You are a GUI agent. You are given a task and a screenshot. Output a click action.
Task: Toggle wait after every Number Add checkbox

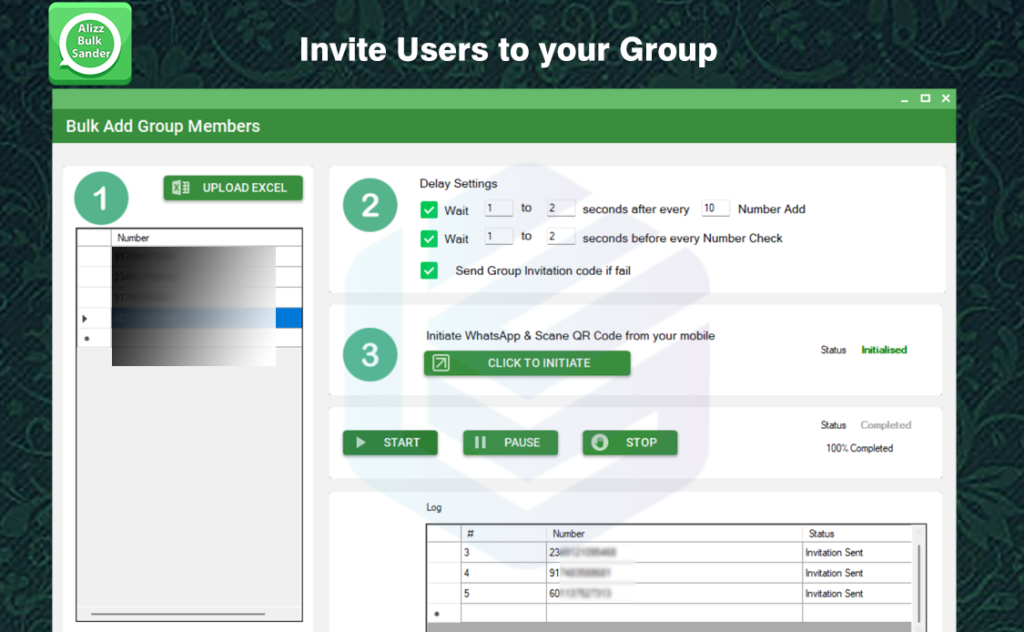click(x=429, y=210)
